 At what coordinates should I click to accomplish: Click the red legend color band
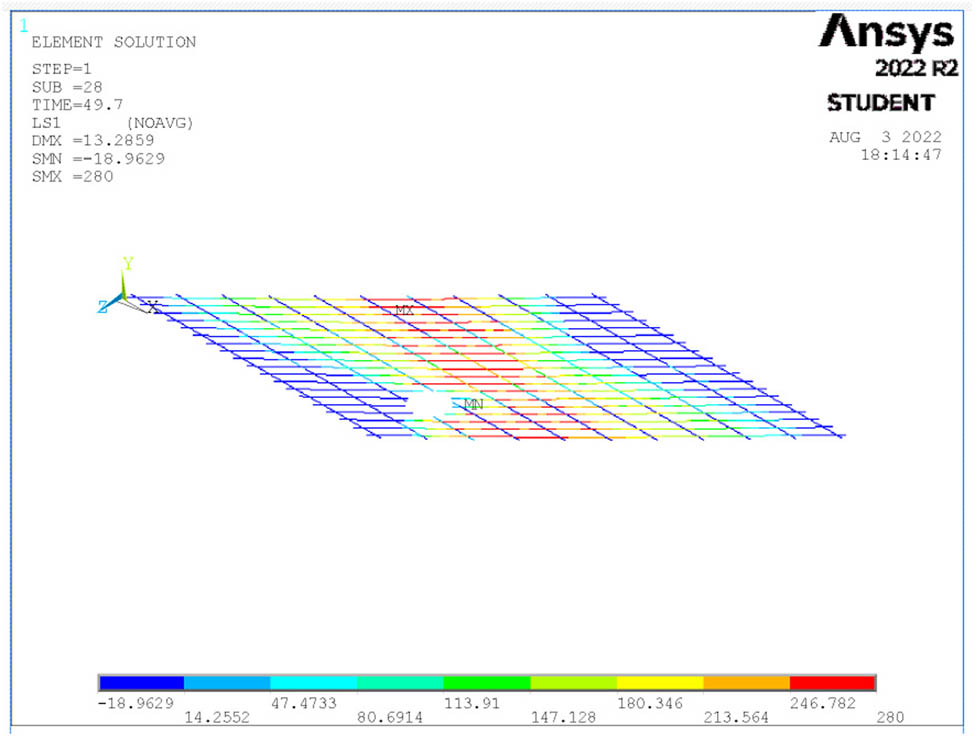tap(832, 683)
